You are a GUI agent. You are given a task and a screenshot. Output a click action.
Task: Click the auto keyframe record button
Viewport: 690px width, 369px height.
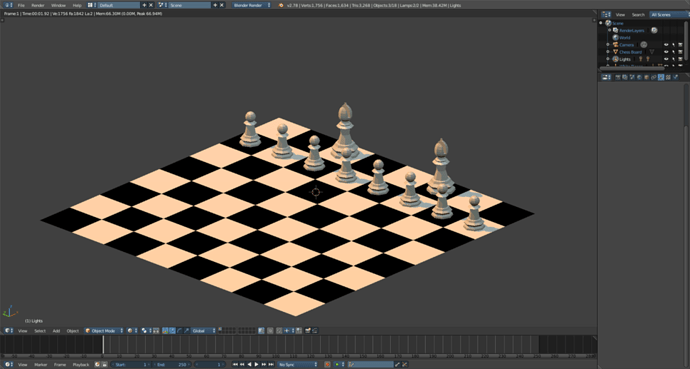tap(327, 365)
